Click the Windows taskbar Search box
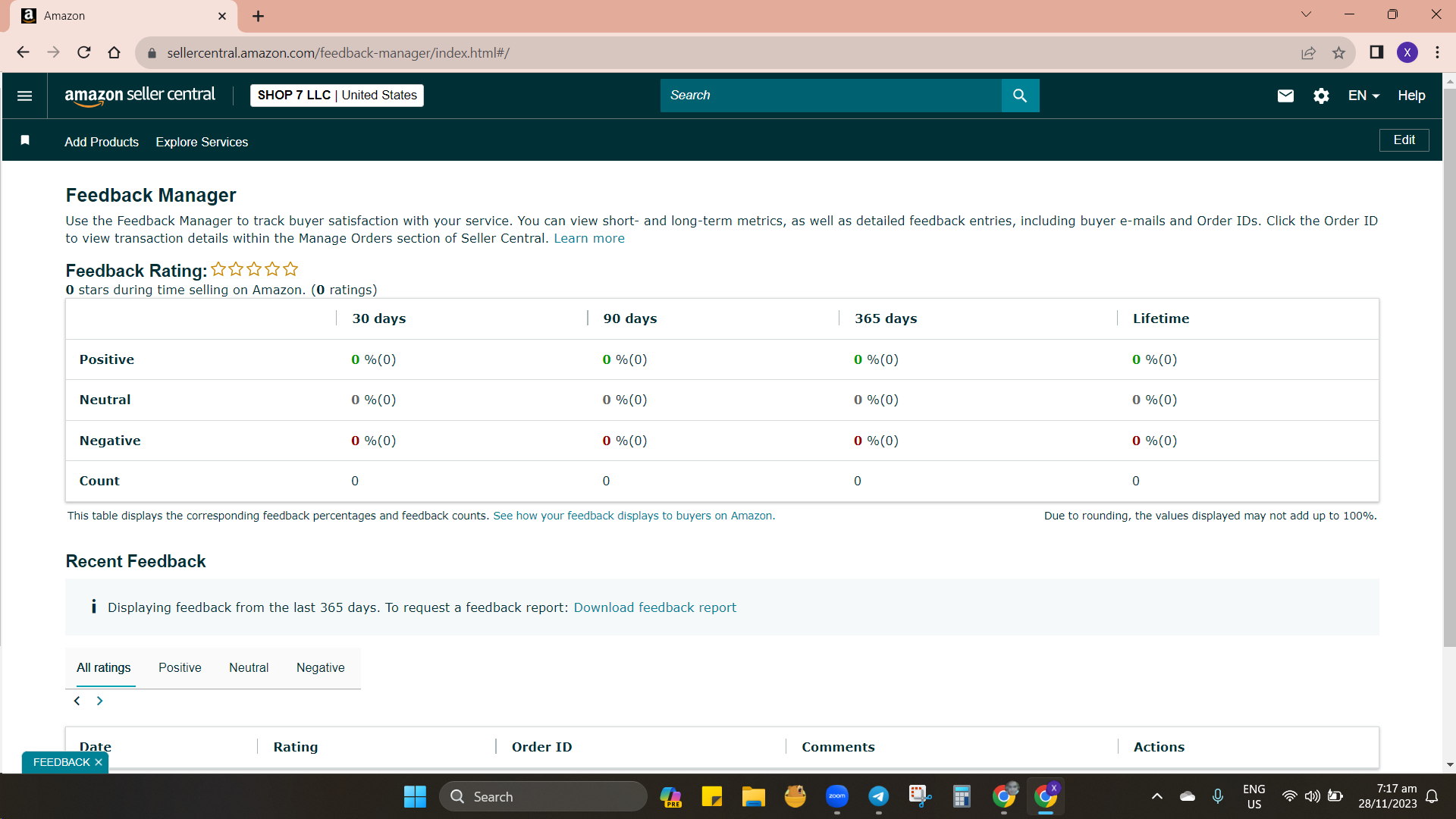 pyautogui.click(x=543, y=796)
